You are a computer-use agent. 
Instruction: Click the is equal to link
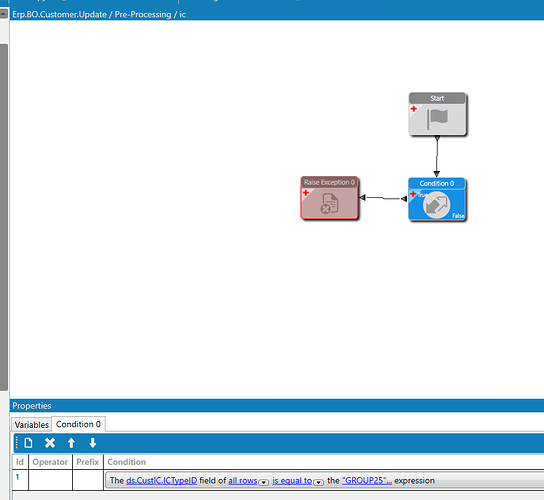(x=292, y=481)
